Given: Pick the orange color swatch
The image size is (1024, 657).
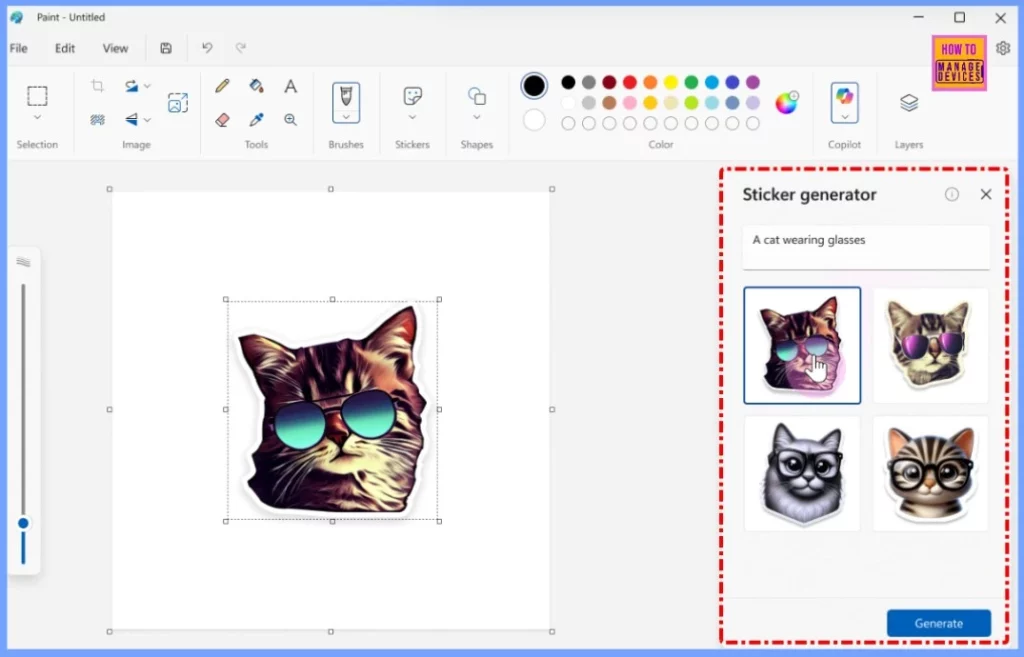Looking at the screenshot, I should (x=650, y=82).
